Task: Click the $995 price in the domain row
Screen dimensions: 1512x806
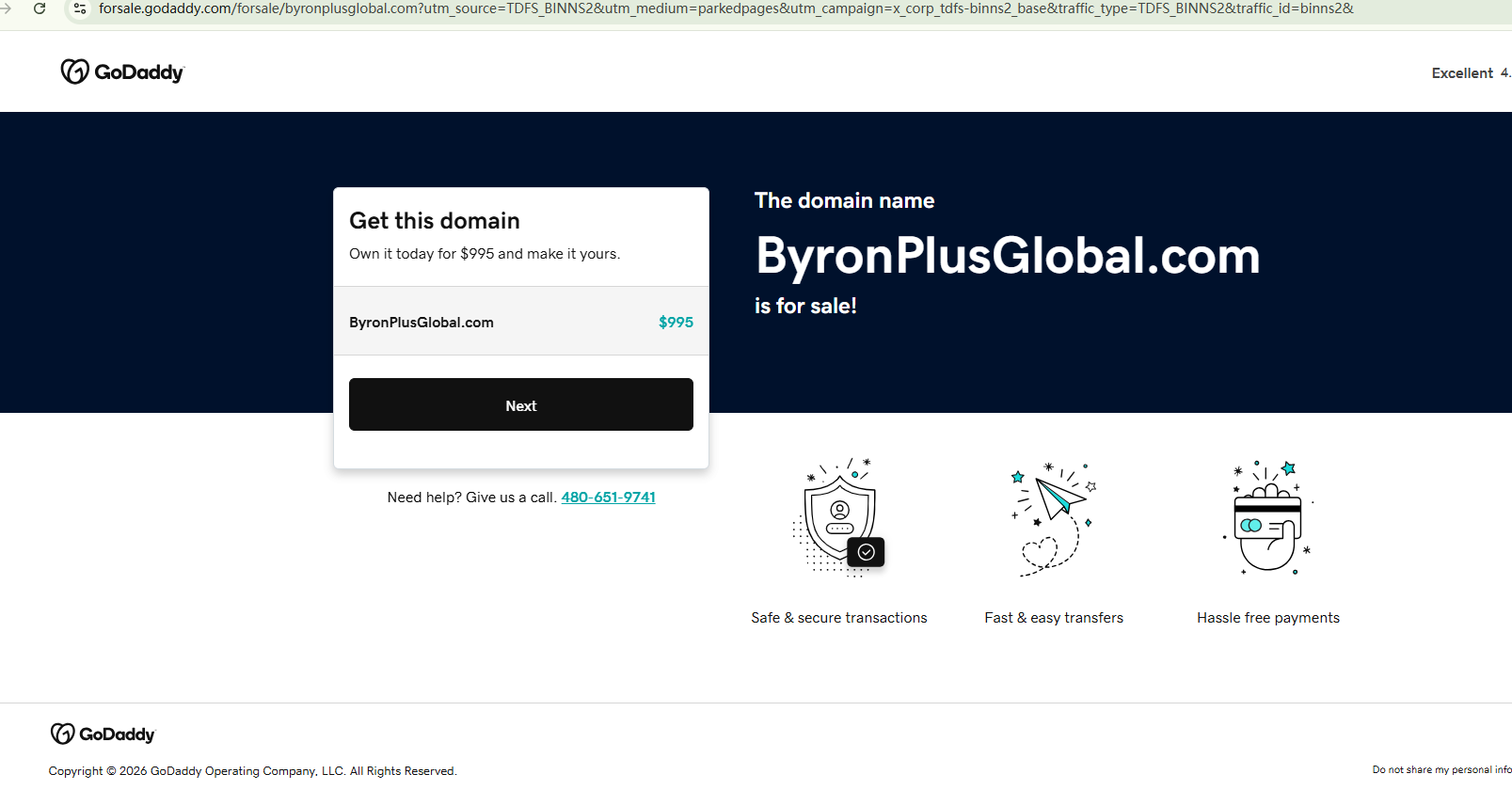Action: 676,322
